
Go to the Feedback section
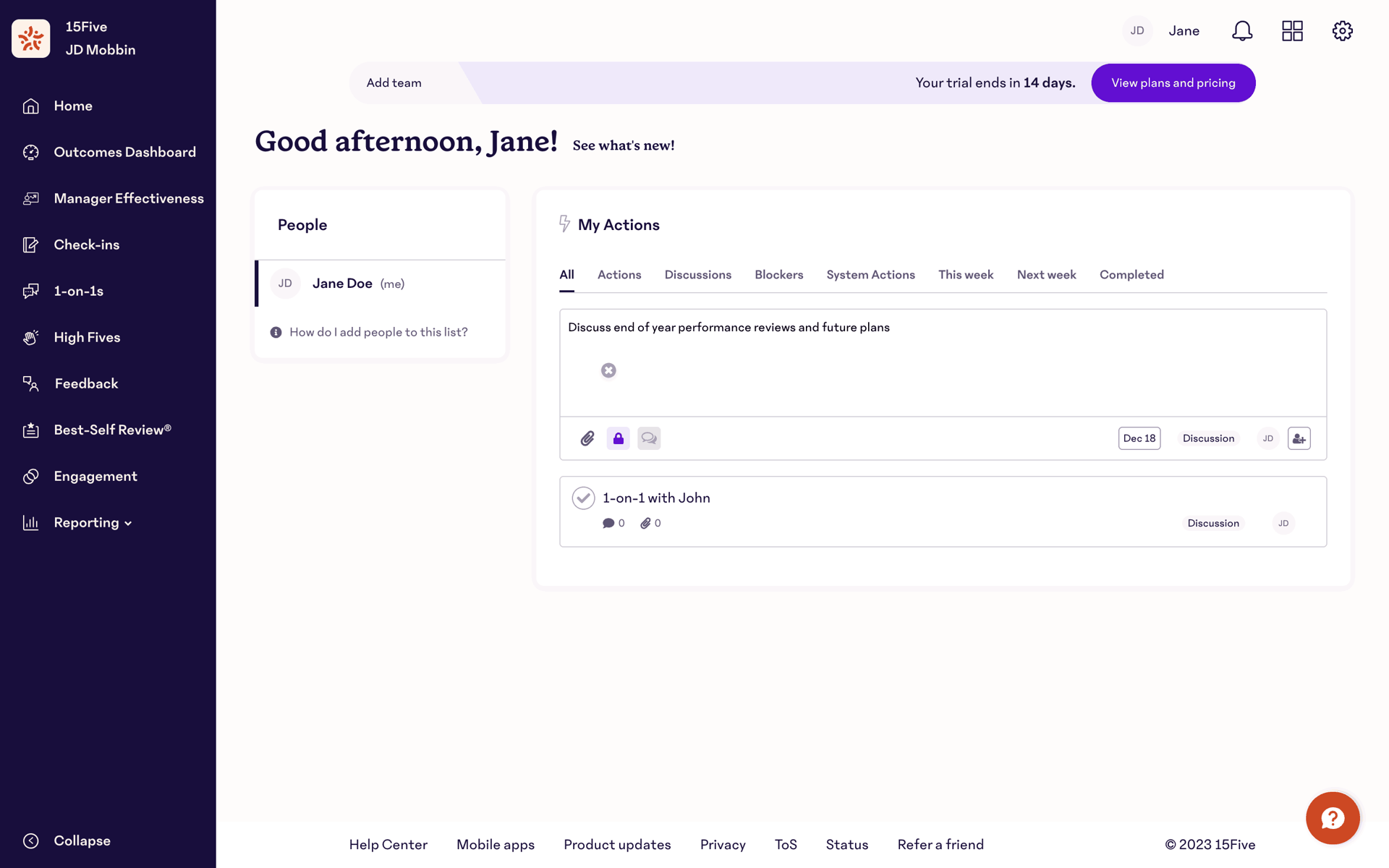click(70, 383)
